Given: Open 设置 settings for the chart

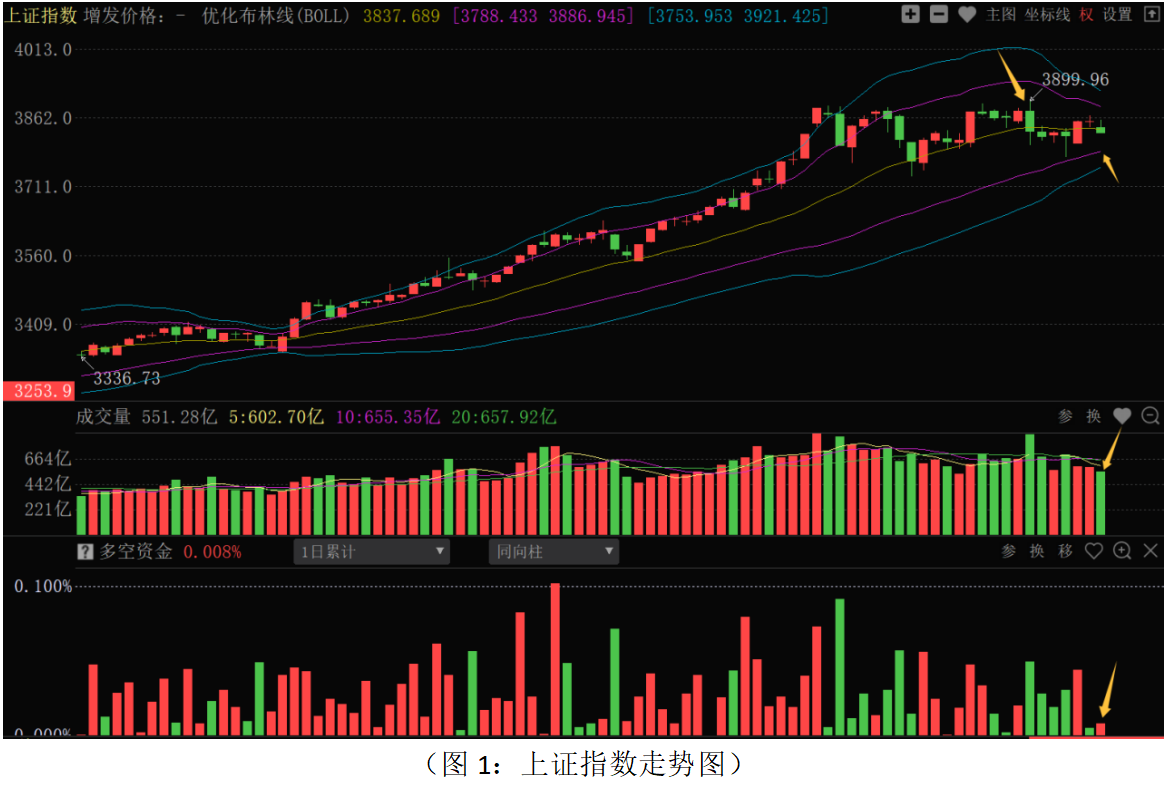Looking at the screenshot, I should 1117,15.
